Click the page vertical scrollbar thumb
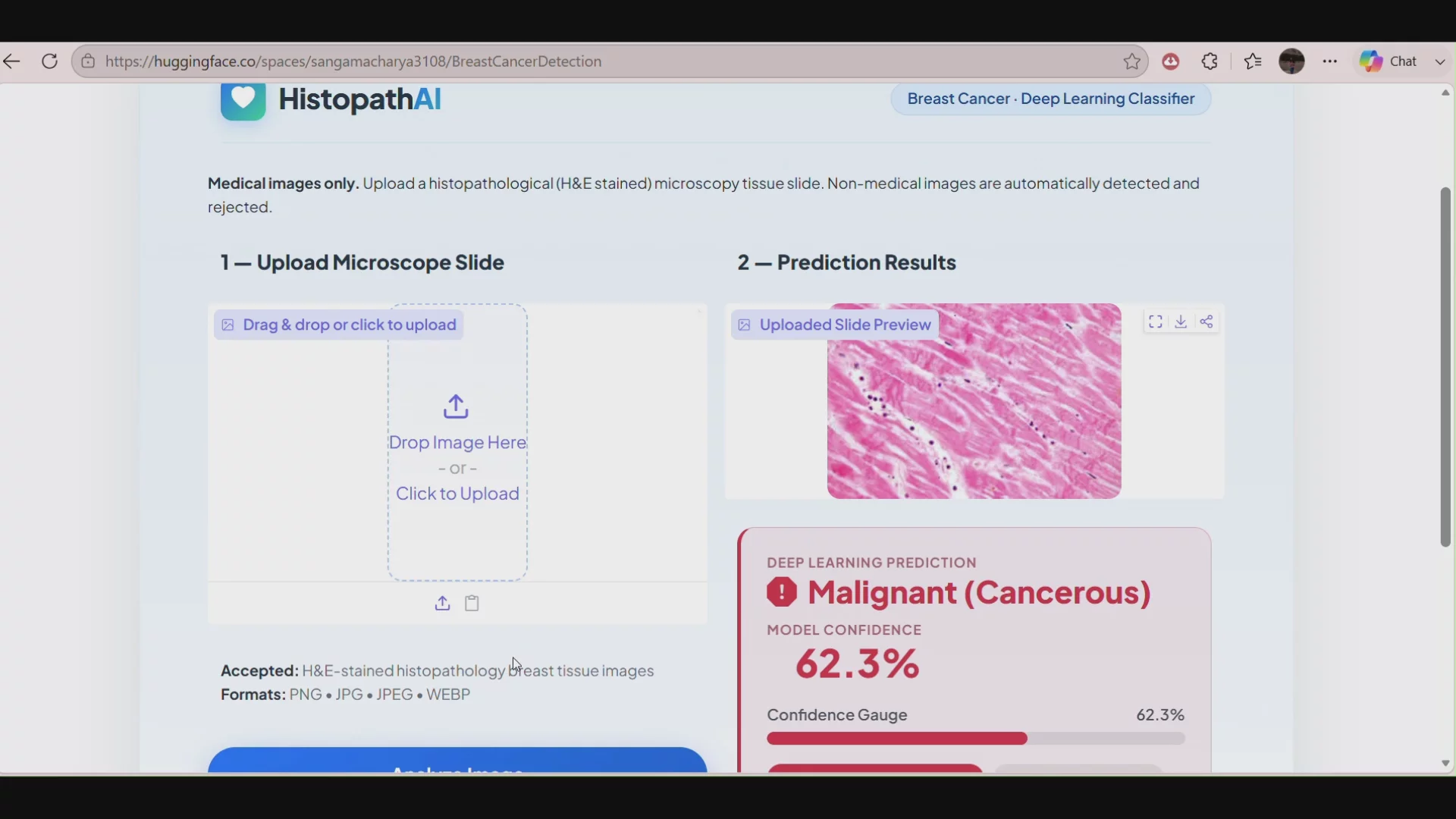This screenshot has height=819, width=1456. point(1445,367)
